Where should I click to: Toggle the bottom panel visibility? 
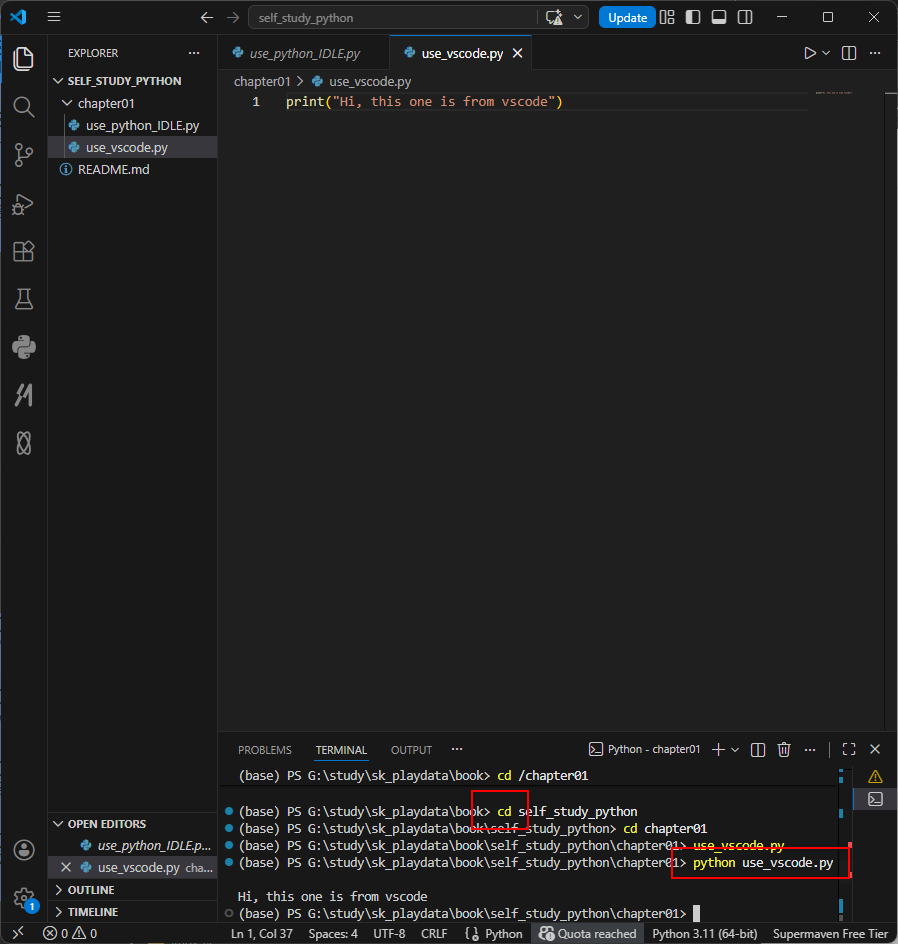click(x=719, y=17)
